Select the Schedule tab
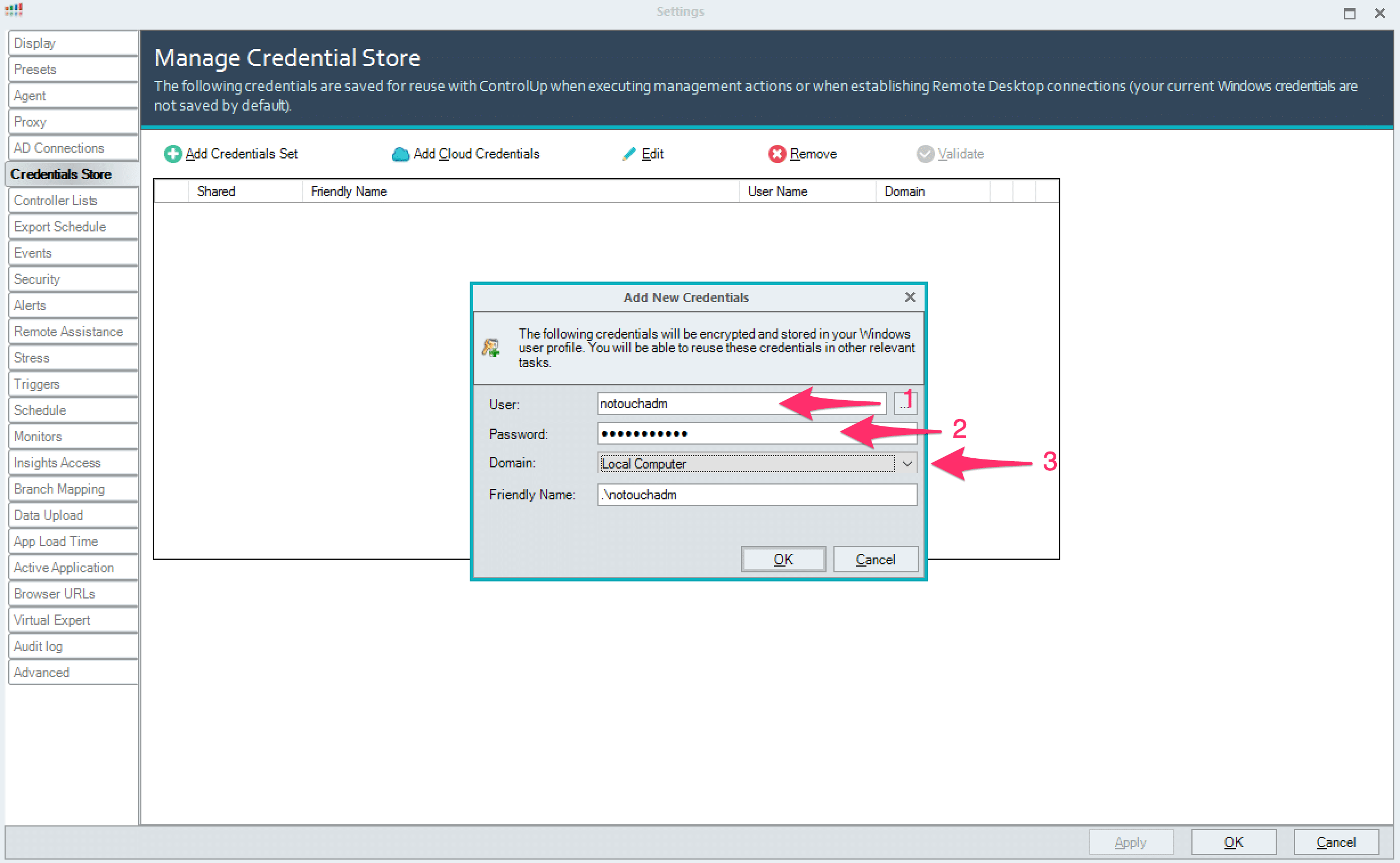 pos(73,410)
